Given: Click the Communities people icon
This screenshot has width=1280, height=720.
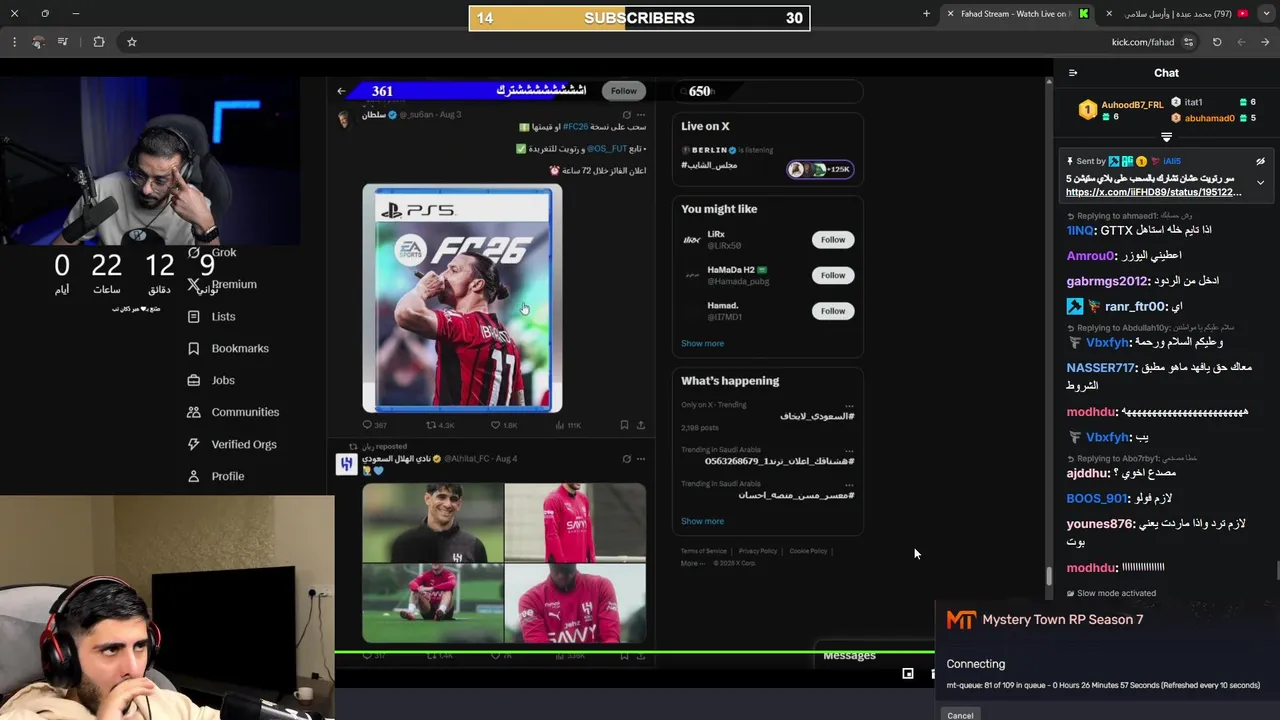Looking at the screenshot, I should 194,413.
